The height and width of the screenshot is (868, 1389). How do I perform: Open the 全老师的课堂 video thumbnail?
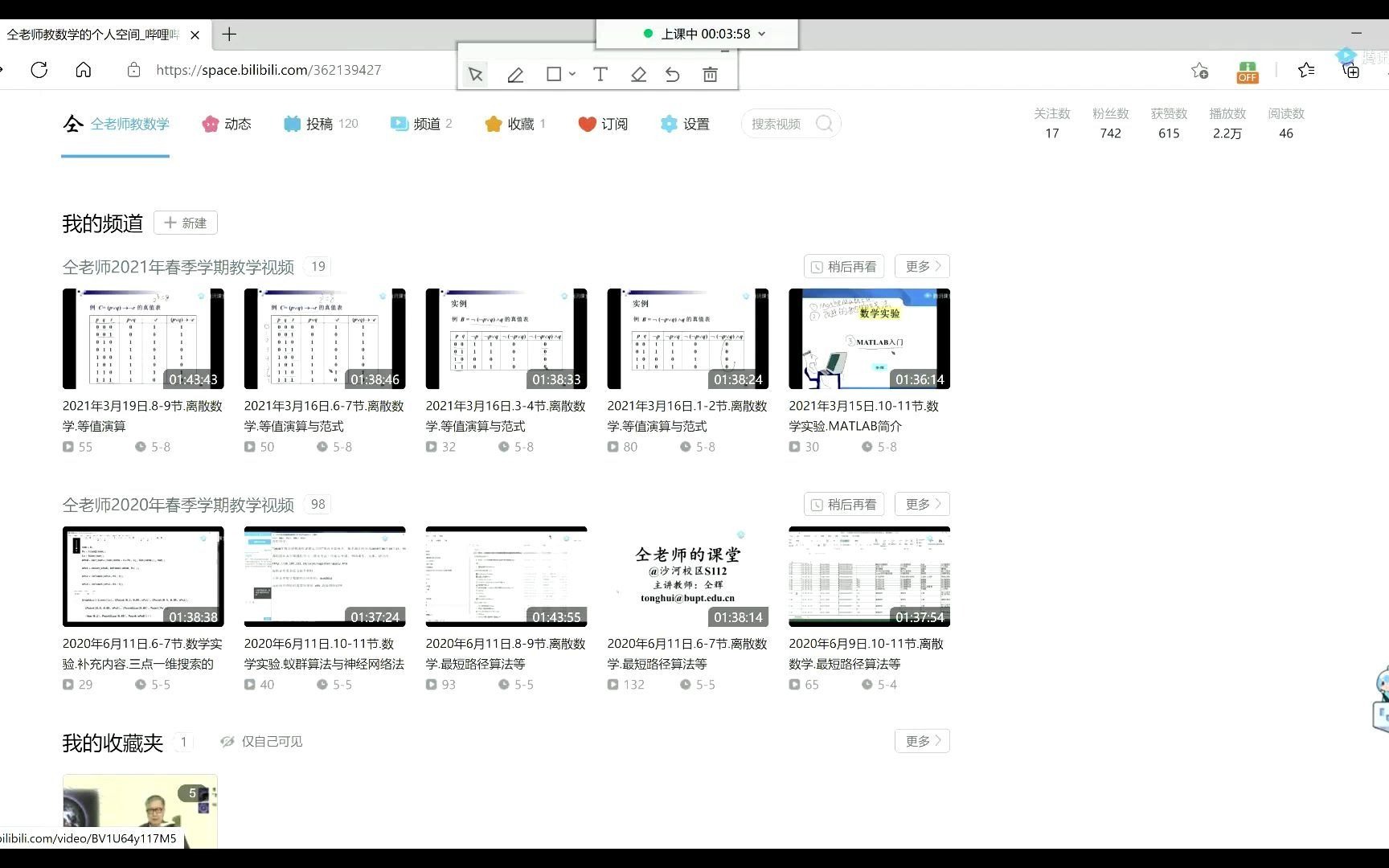(x=688, y=577)
